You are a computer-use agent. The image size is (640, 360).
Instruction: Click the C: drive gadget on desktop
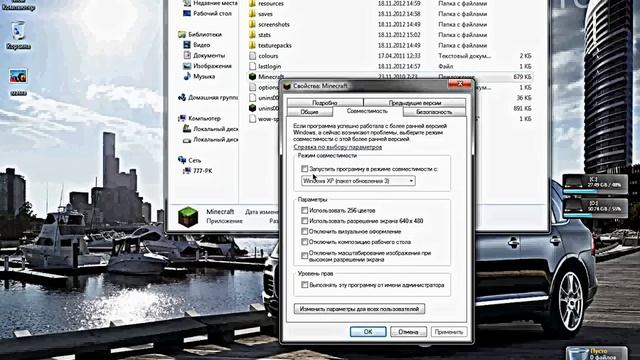tap(595, 184)
